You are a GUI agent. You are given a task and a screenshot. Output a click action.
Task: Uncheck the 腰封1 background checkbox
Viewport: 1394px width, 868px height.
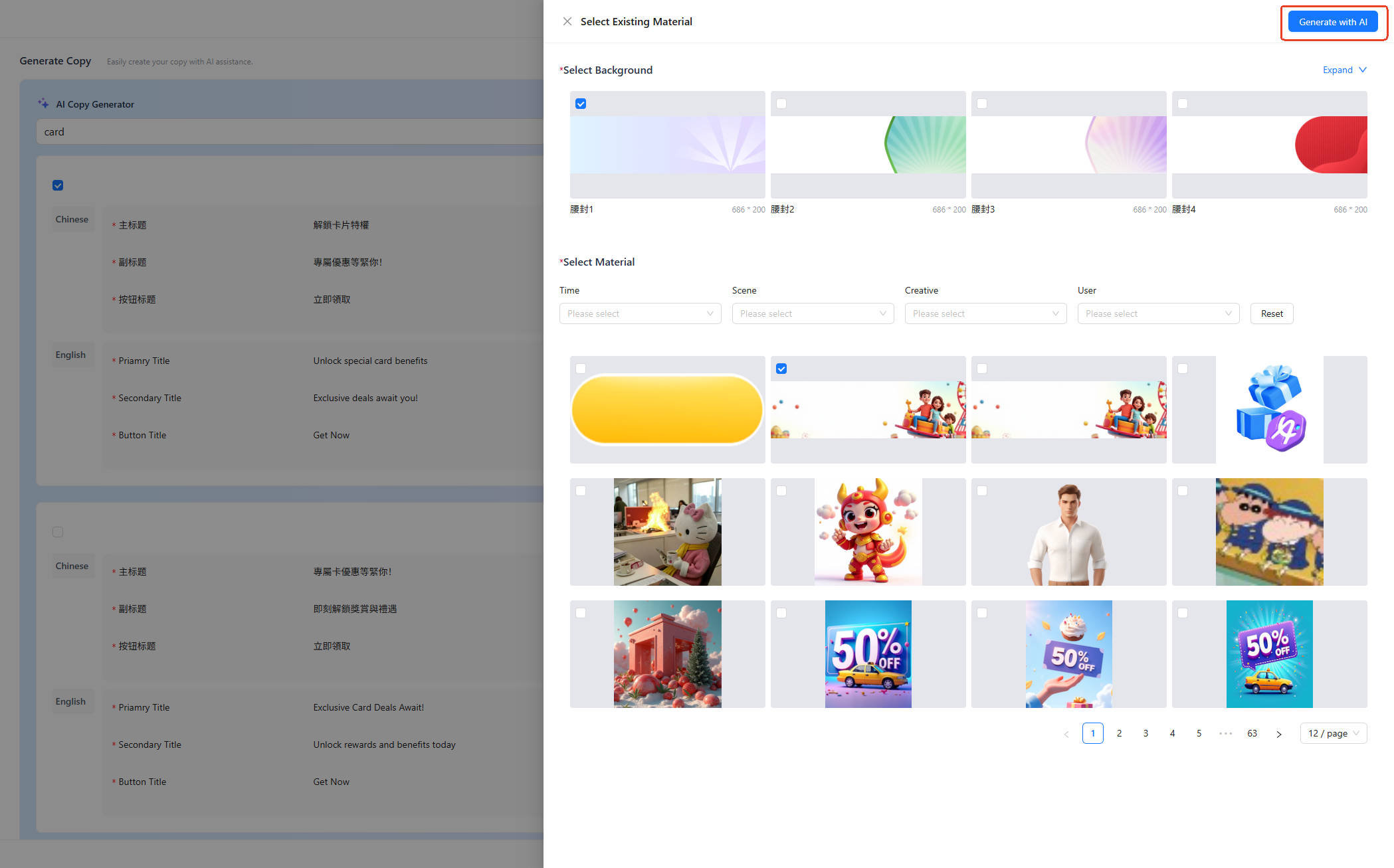pyautogui.click(x=581, y=104)
